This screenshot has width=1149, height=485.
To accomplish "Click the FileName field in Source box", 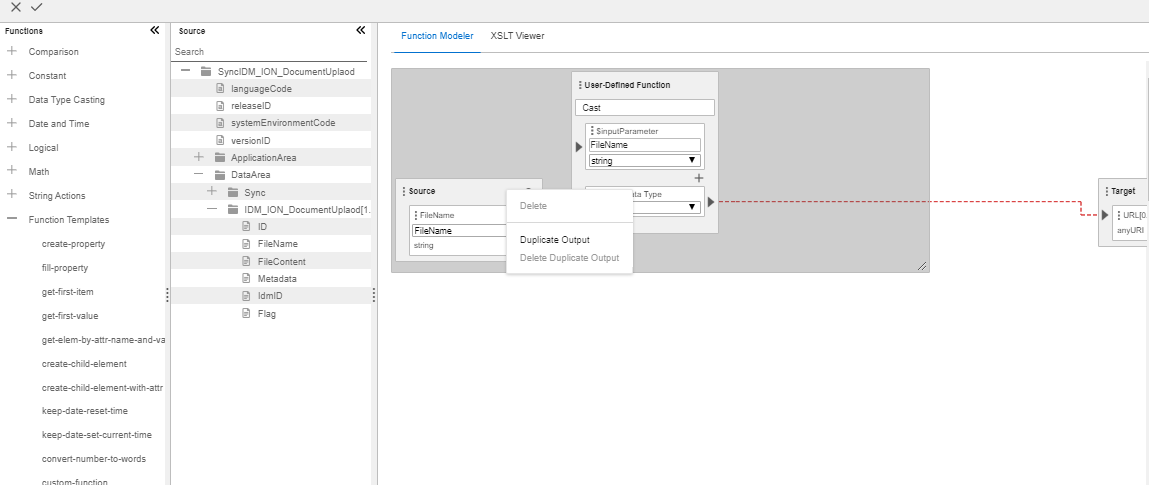I will pos(459,231).
